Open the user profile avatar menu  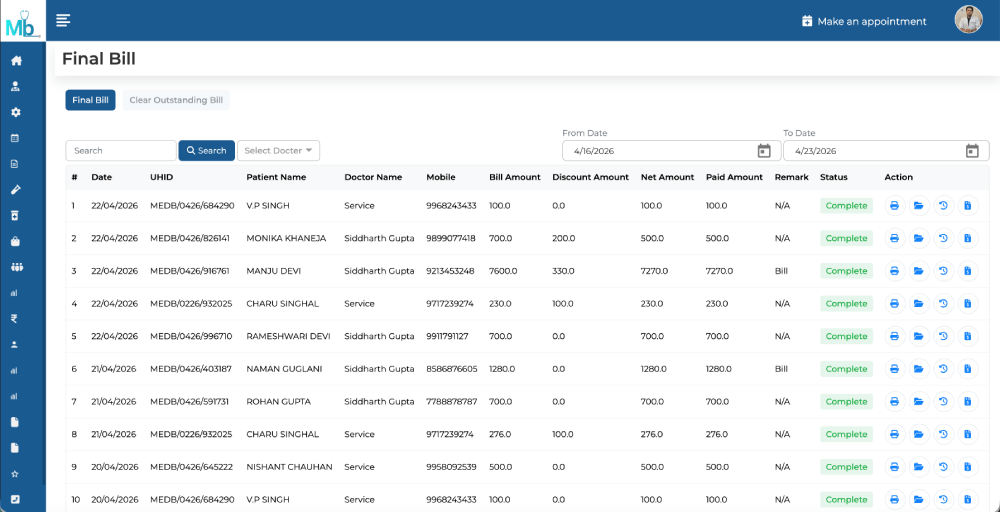click(x=968, y=20)
